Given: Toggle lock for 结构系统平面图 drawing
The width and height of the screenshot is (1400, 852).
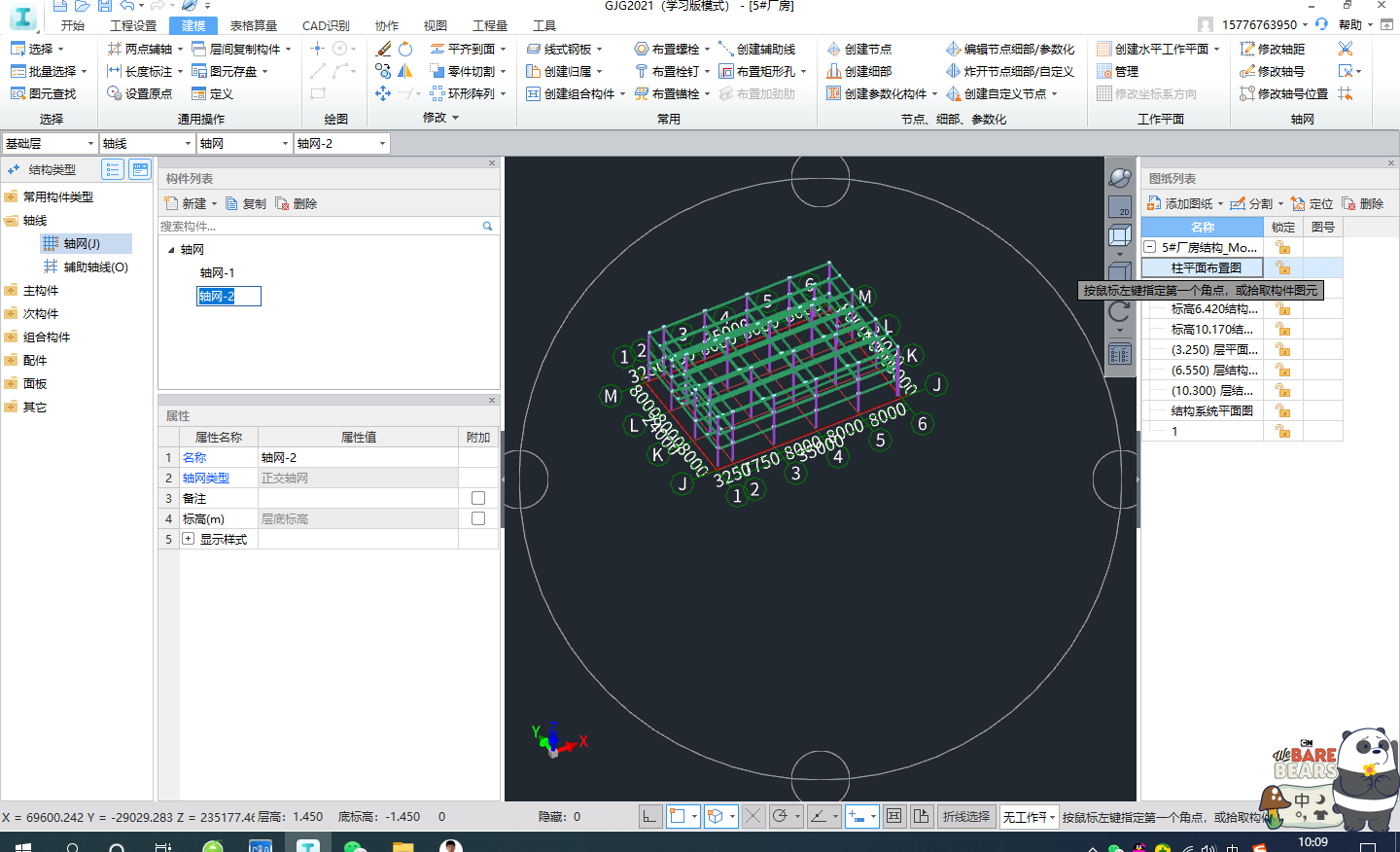Looking at the screenshot, I should [1283, 410].
